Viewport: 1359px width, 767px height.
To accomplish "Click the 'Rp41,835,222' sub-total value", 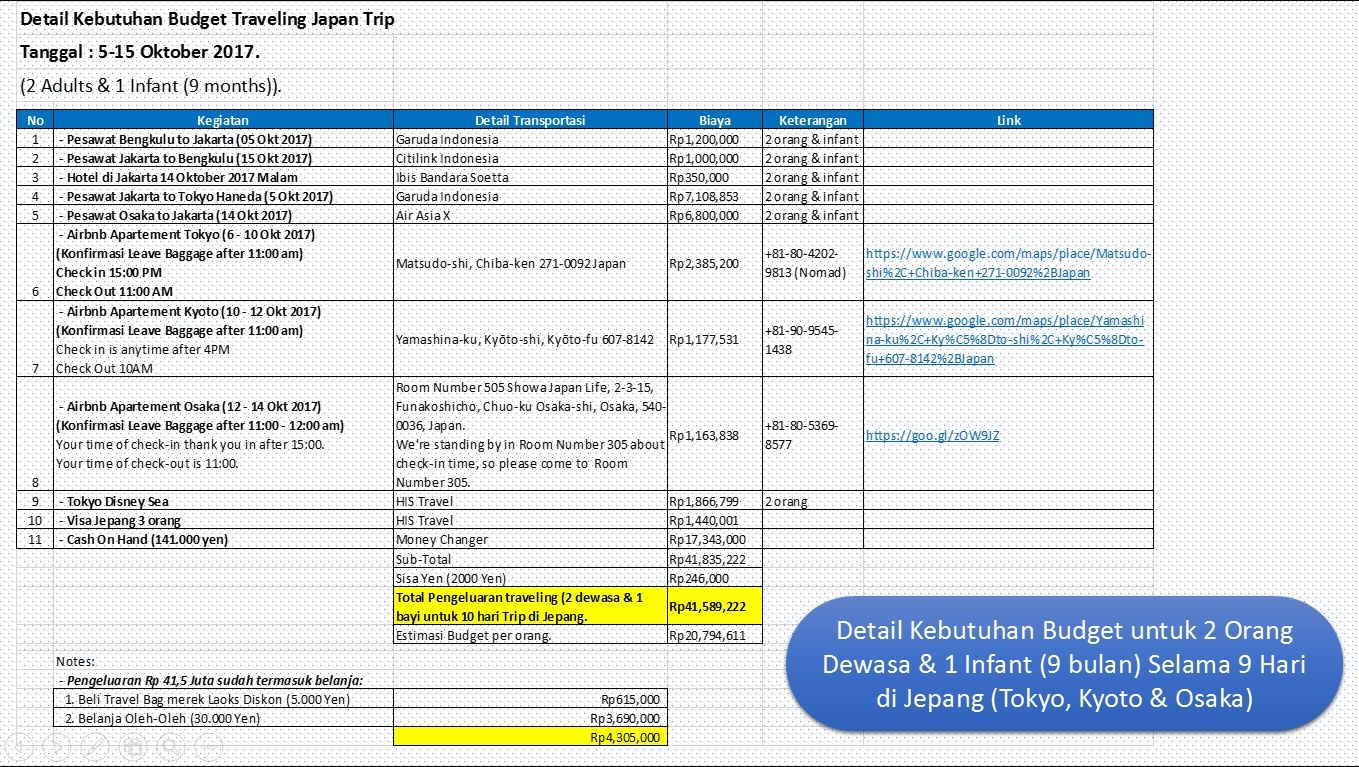I will pos(714,559).
